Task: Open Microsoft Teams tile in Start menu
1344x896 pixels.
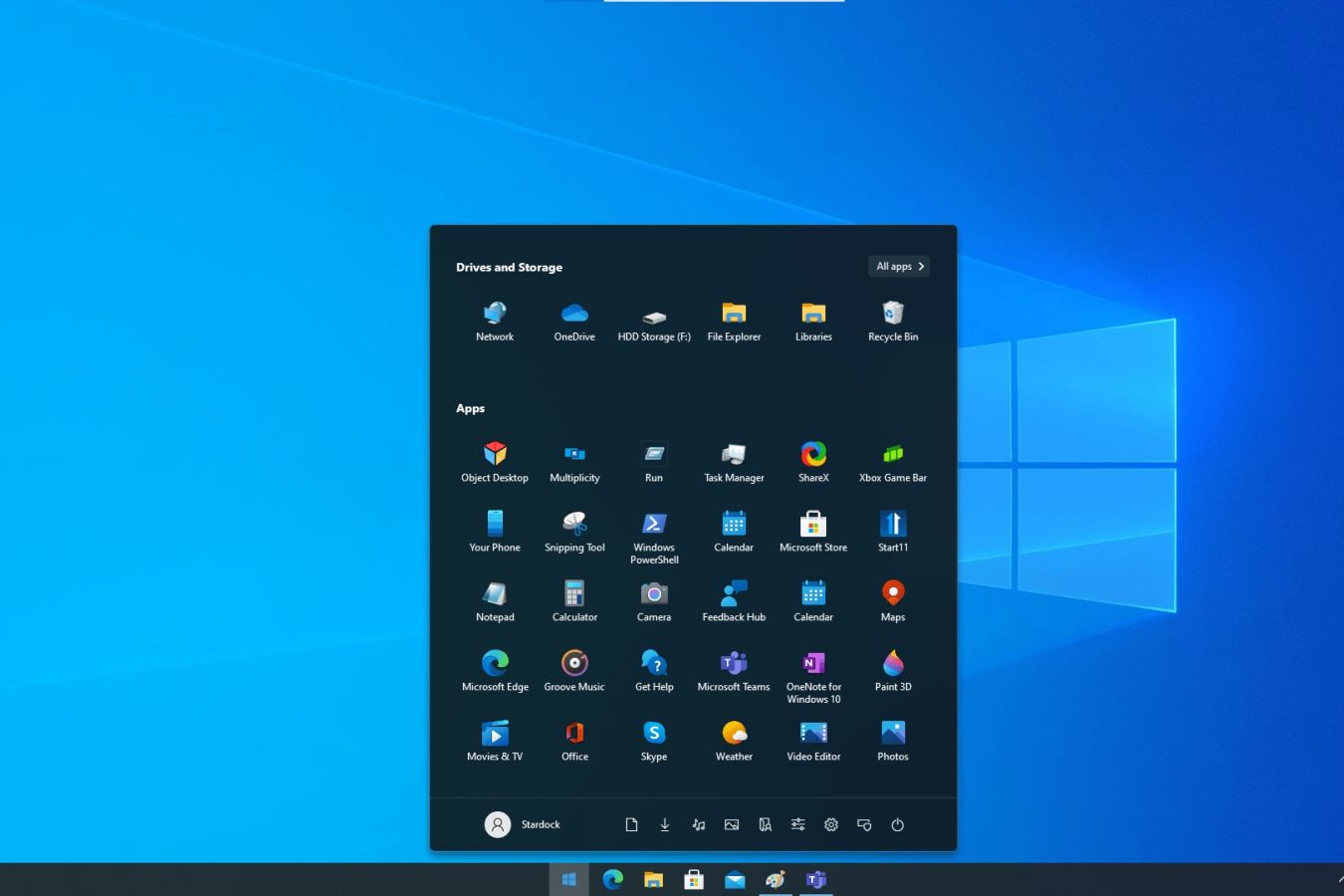Action: [734, 672]
